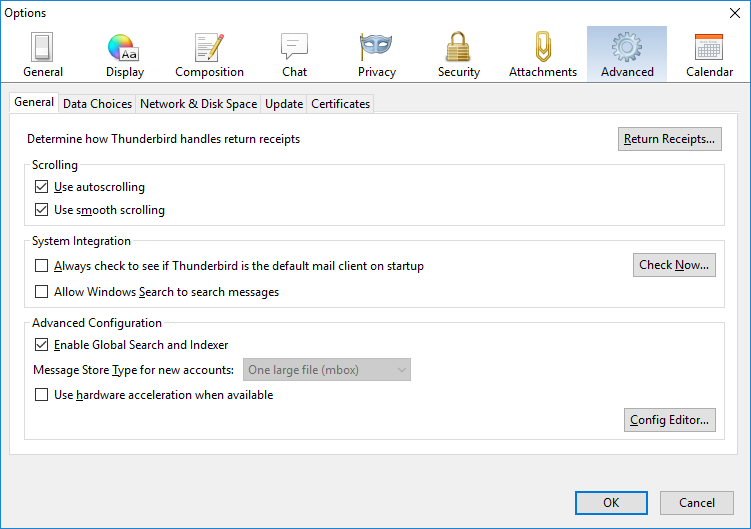The image size is (751, 529).
Task: Open Return Receipts settings
Action: (x=670, y=139)
